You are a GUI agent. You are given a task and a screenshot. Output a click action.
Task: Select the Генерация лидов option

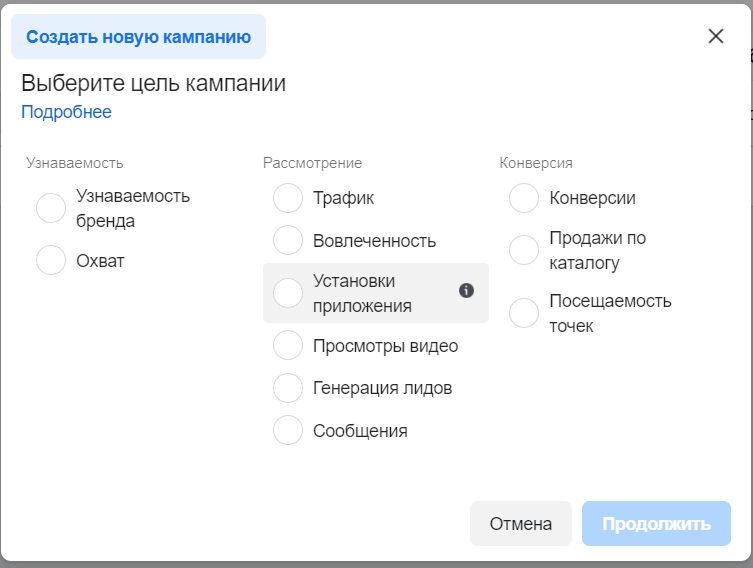288,387
